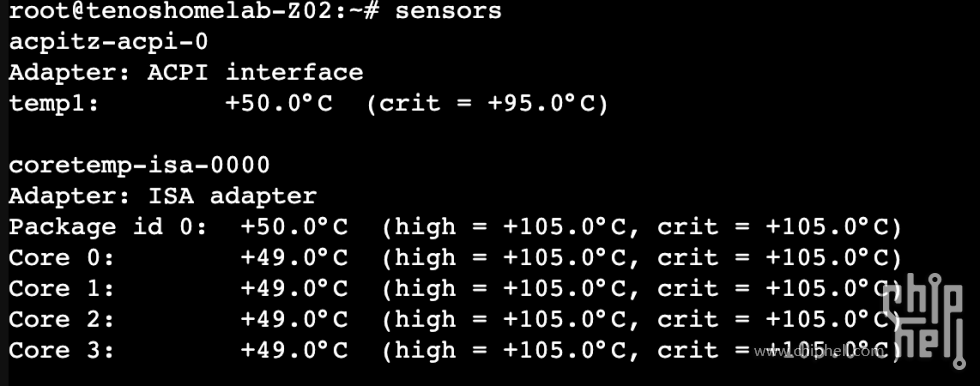Click the 'Adapter: ISA adapter' line
The width and height of the screenshot is (980, 386).
tap(162, 196)
